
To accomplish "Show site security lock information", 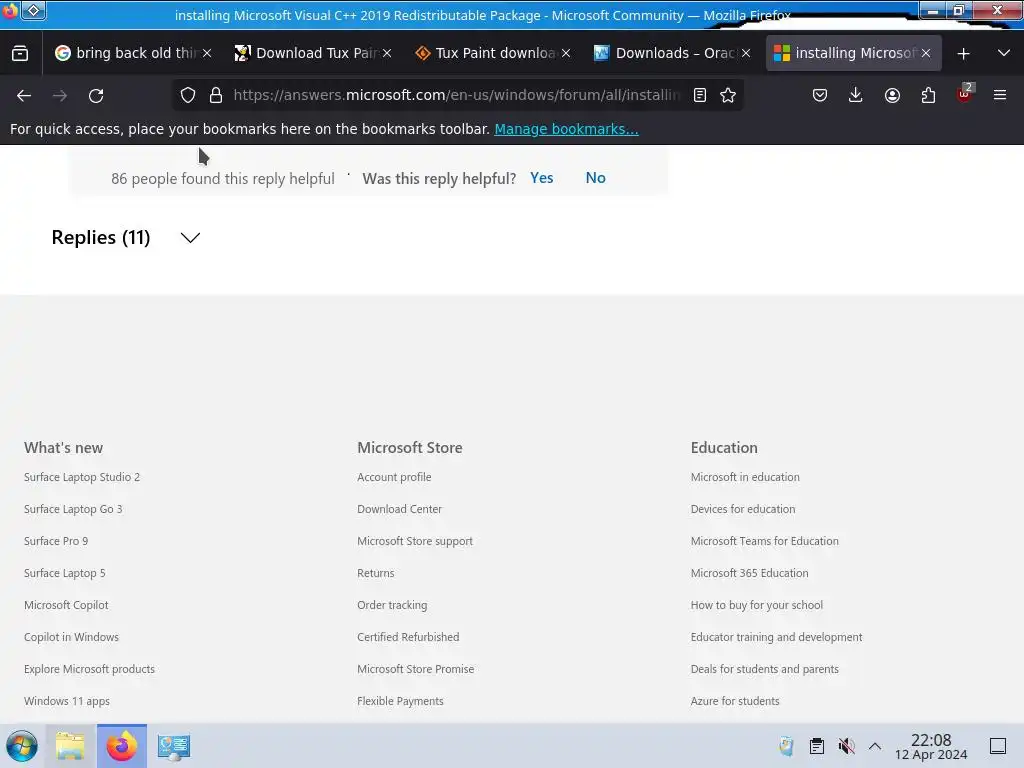I will [x=216, y=95].
